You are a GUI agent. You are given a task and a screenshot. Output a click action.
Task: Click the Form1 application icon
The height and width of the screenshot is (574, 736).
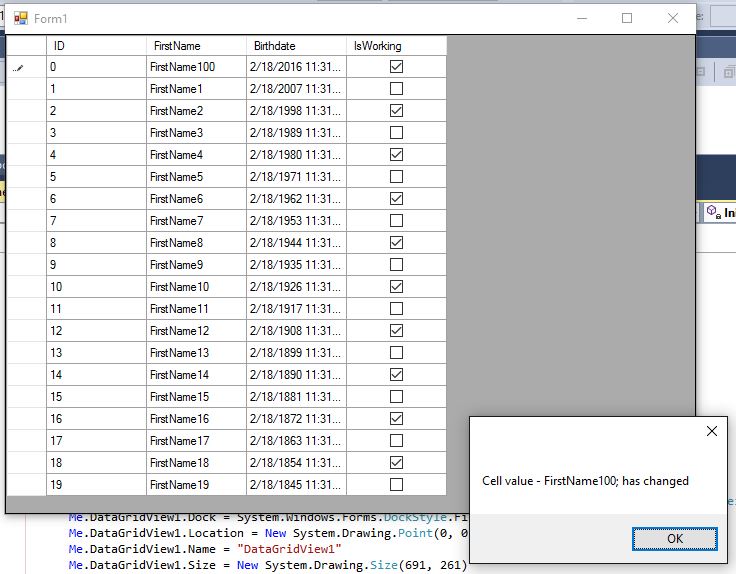pyautogui.click(x=20, y=18)
